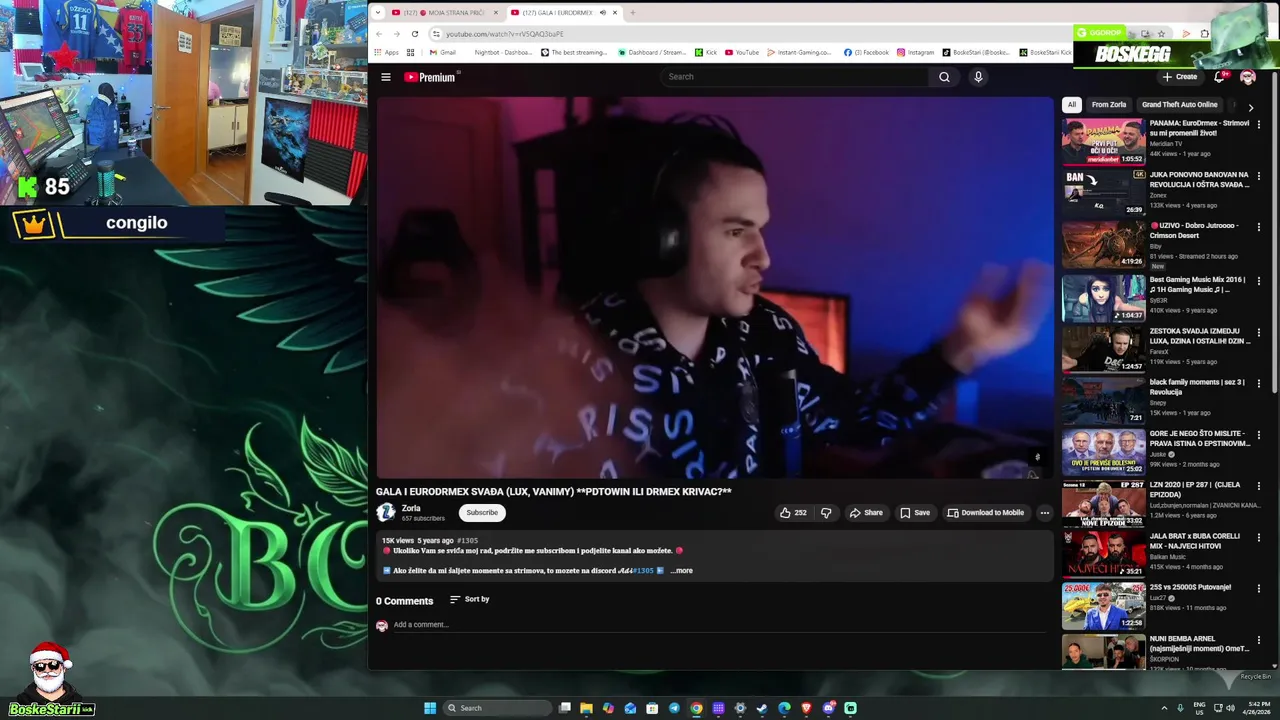Open the YouTube hamburger guide menu
This screenshot has height=720, width=1280.
[386, 77]
